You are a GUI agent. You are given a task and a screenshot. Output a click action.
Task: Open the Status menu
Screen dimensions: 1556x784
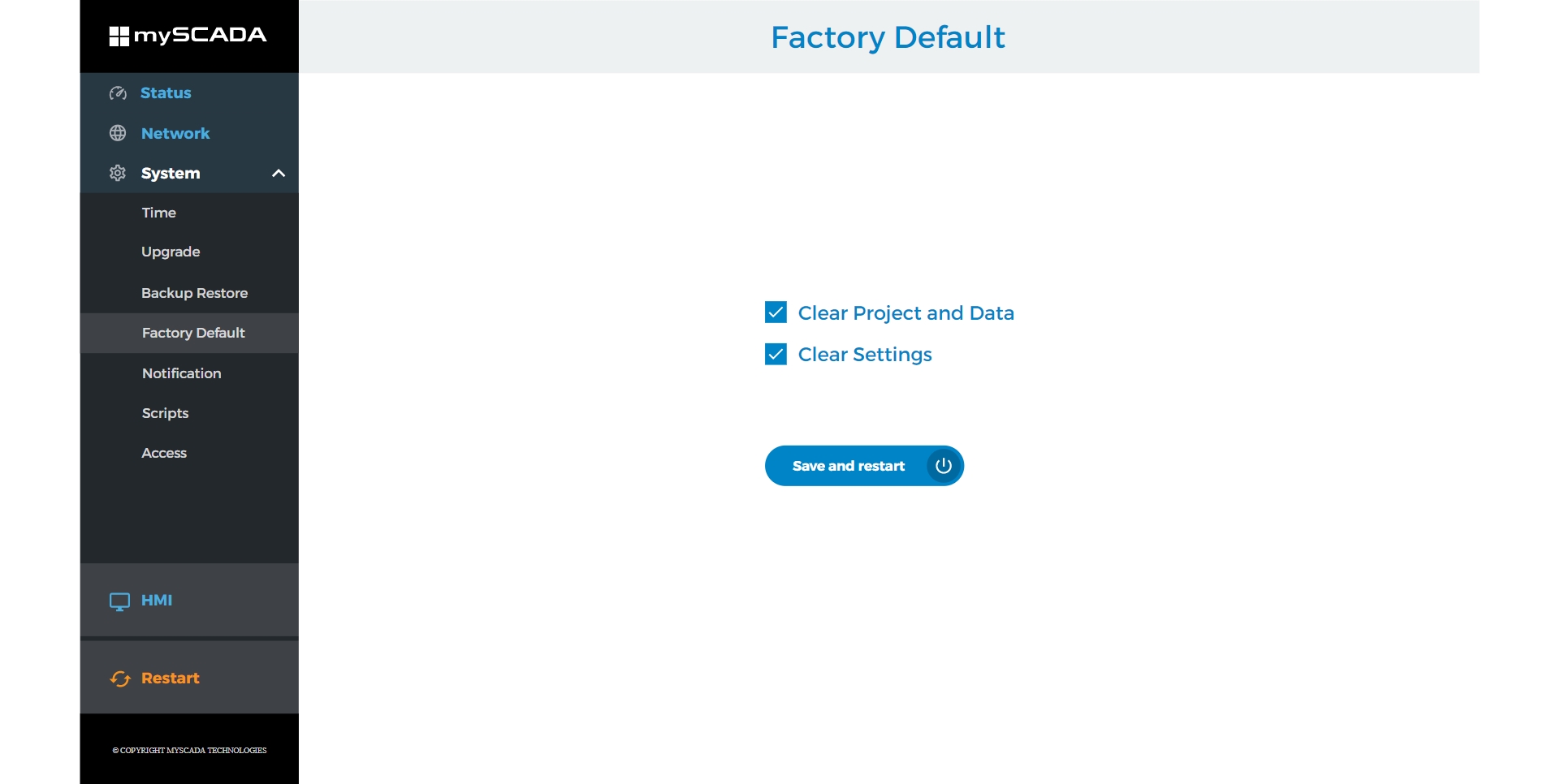click(x=166, y=93)
